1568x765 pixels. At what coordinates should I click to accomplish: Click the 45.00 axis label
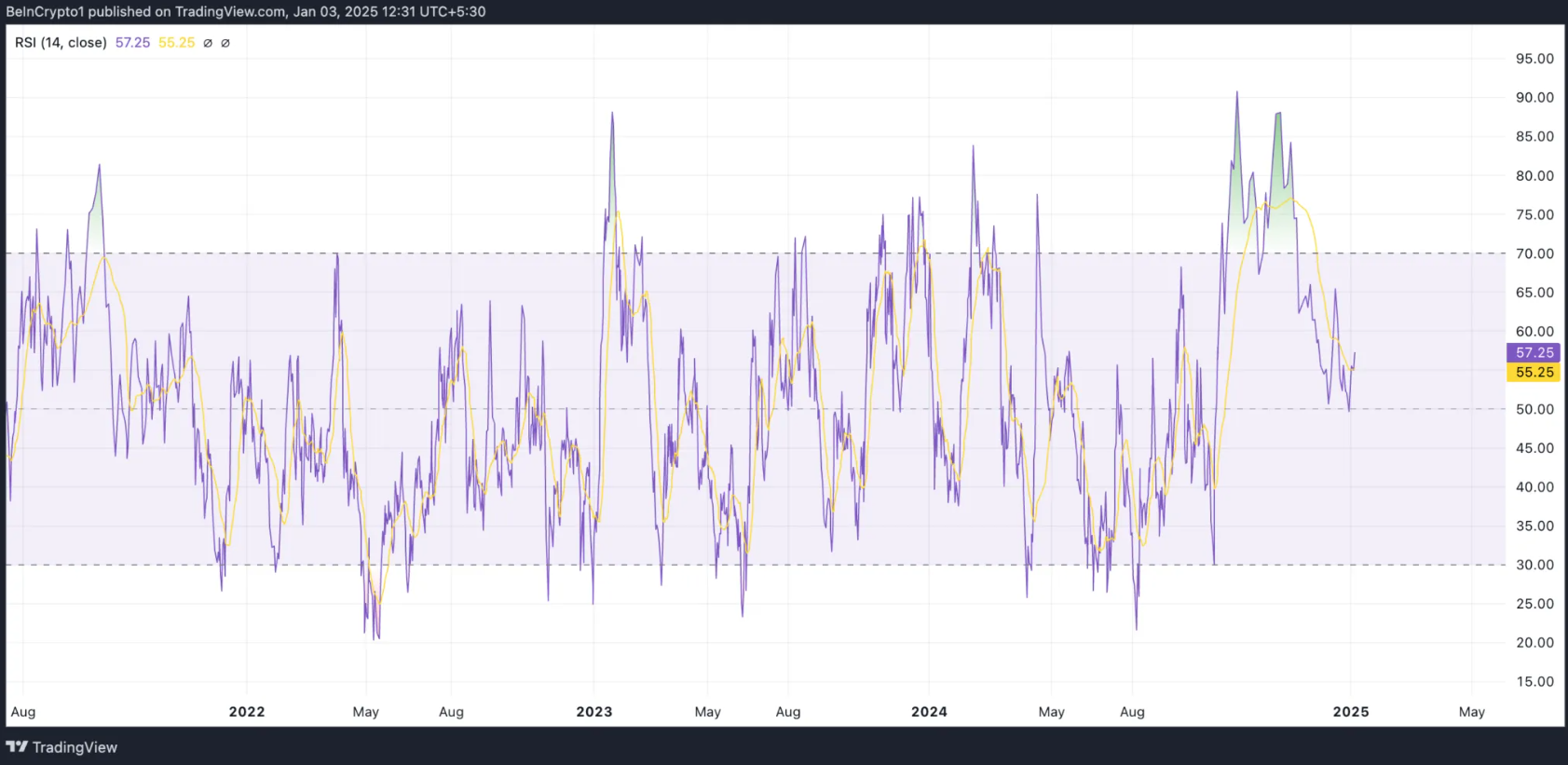click(x=1534, y=448)
